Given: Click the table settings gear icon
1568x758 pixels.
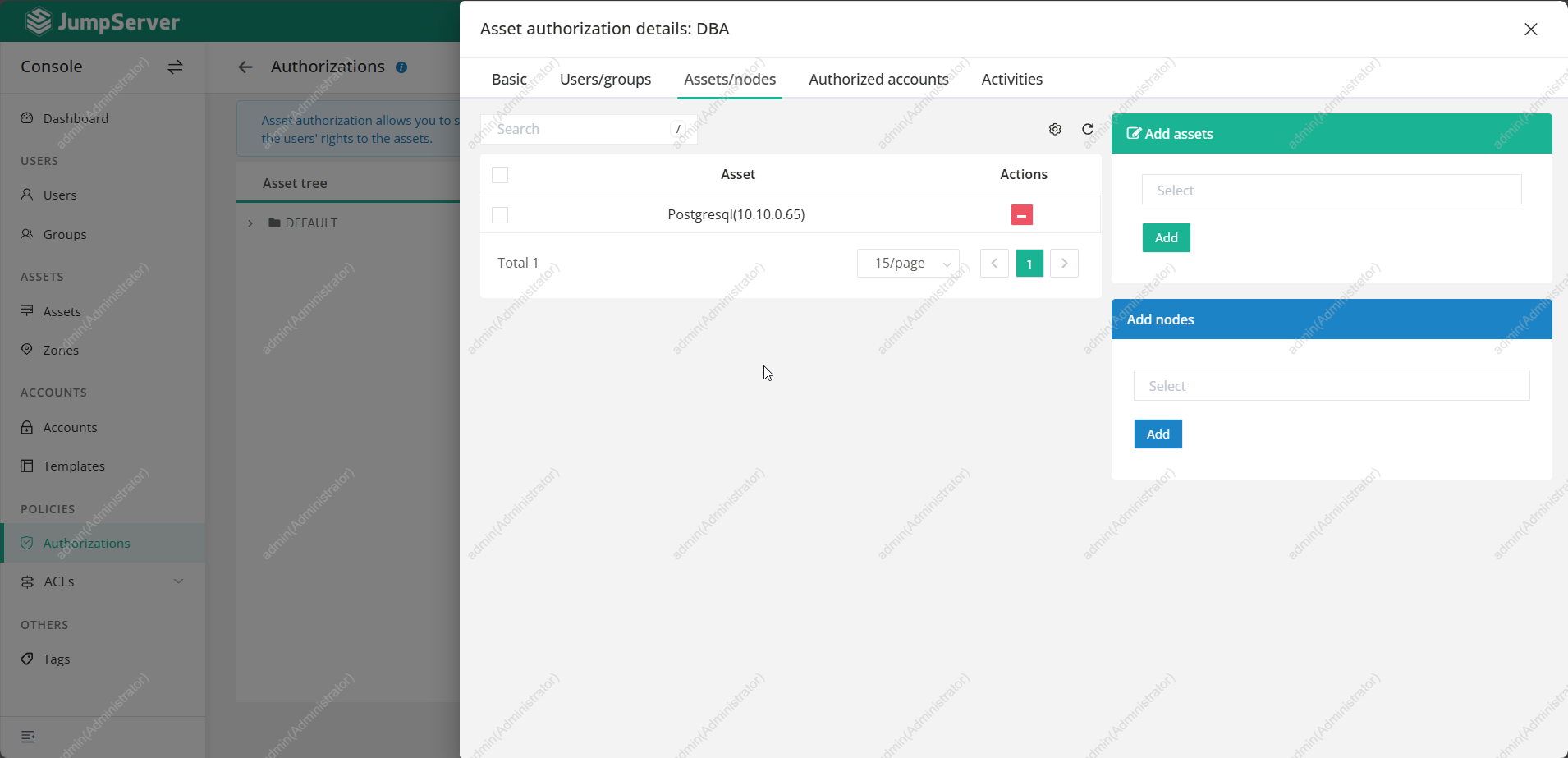Looking at the screenshot, I should [x=1055, y=129].
